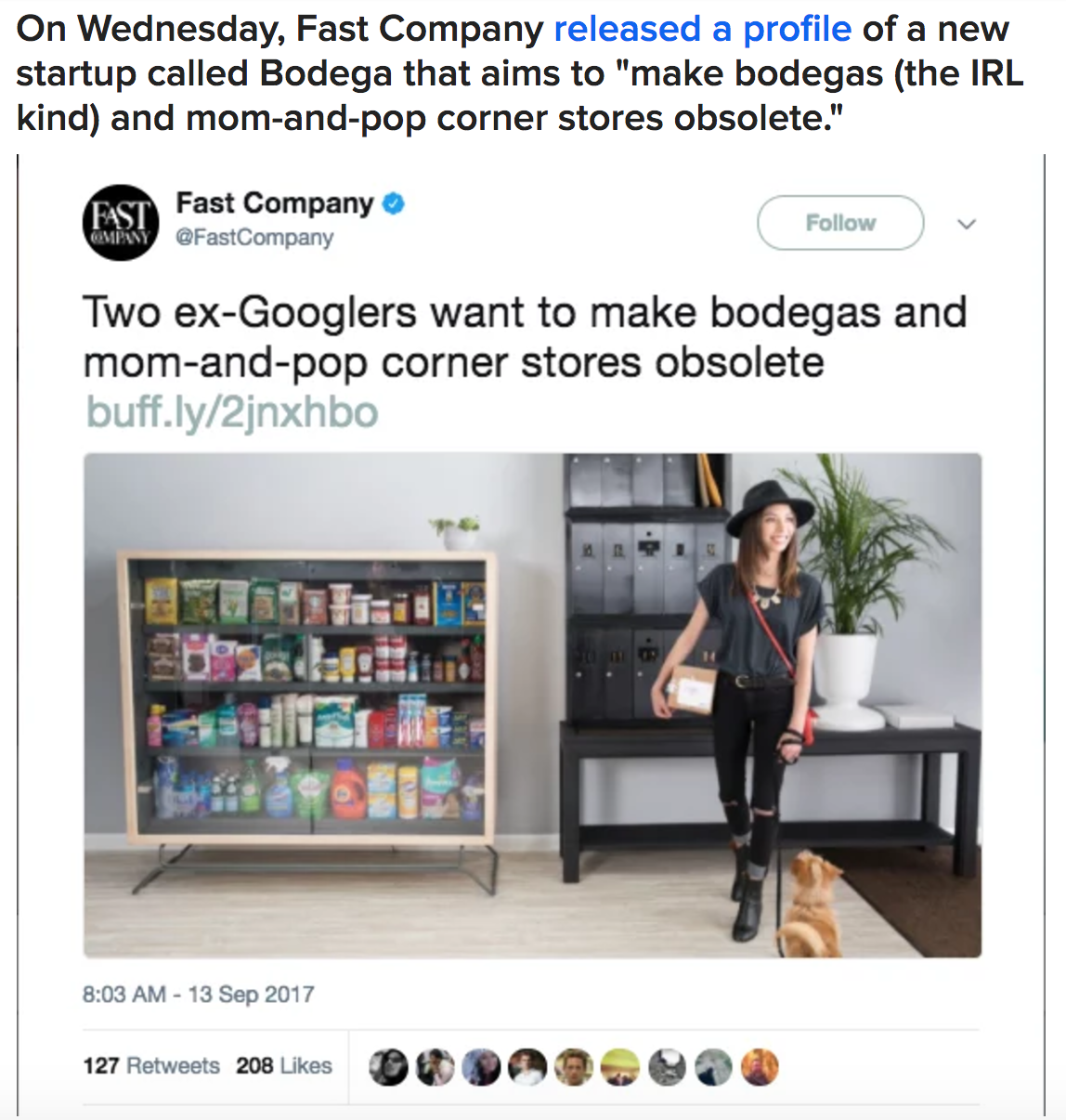Click the first liker avatar
Image resolution: width=1066 pixels, height=1120 pixels.
[x=388, y=1067]
